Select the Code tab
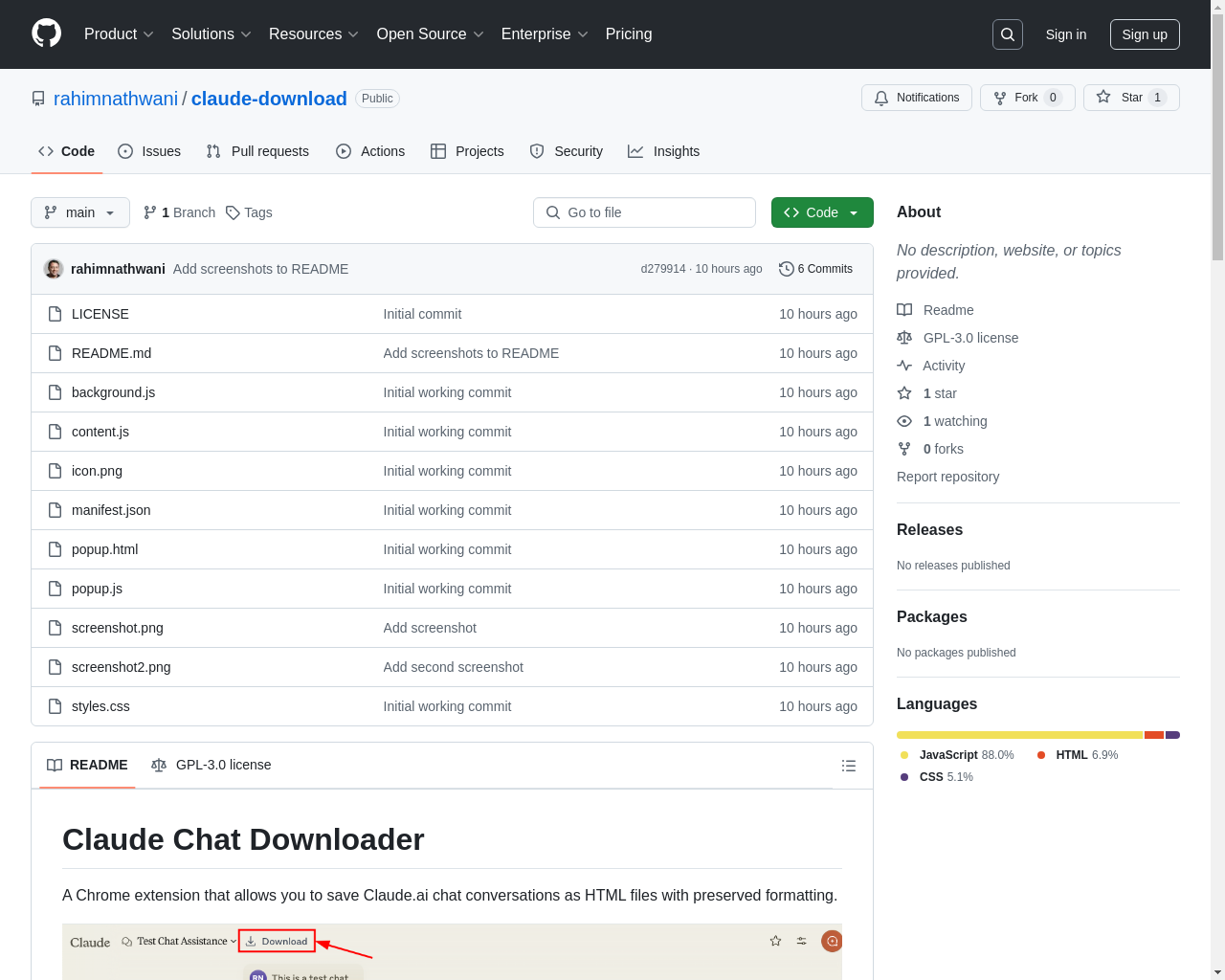Image resolution: width=1225 pixels, height=980 pixels. 67,151
